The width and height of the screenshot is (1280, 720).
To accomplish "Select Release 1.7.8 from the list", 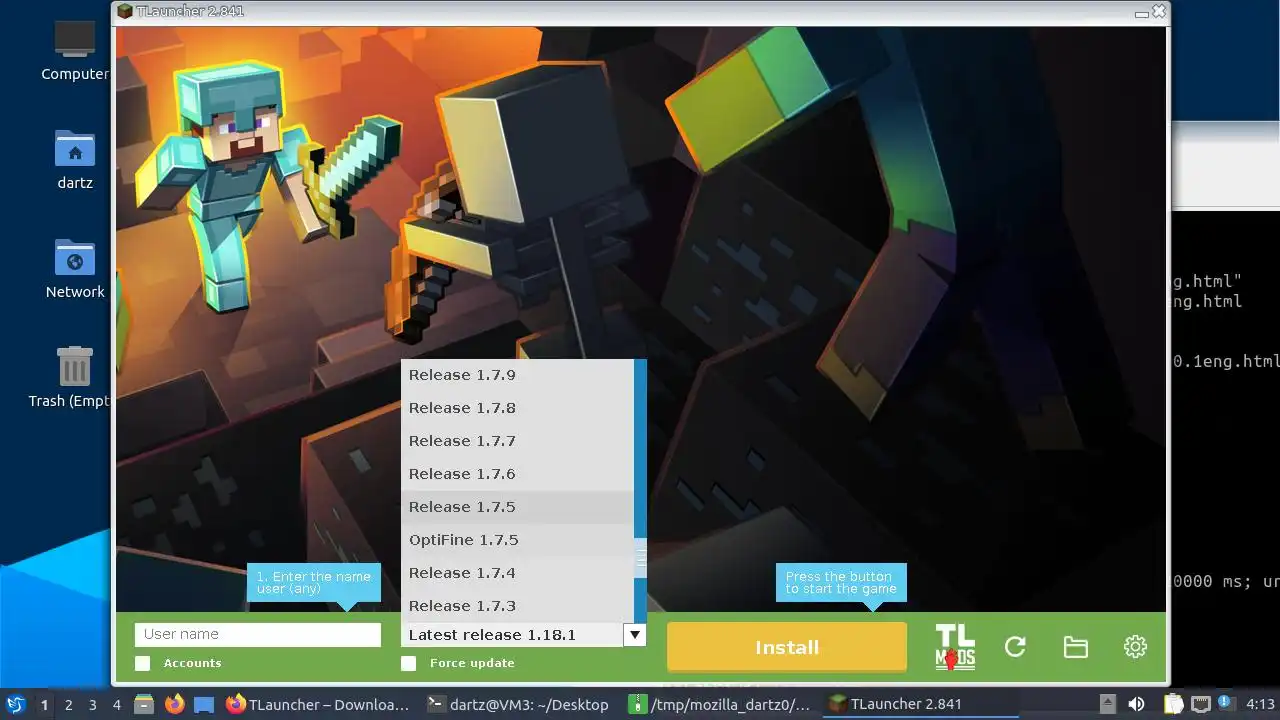I will point(517,408).
